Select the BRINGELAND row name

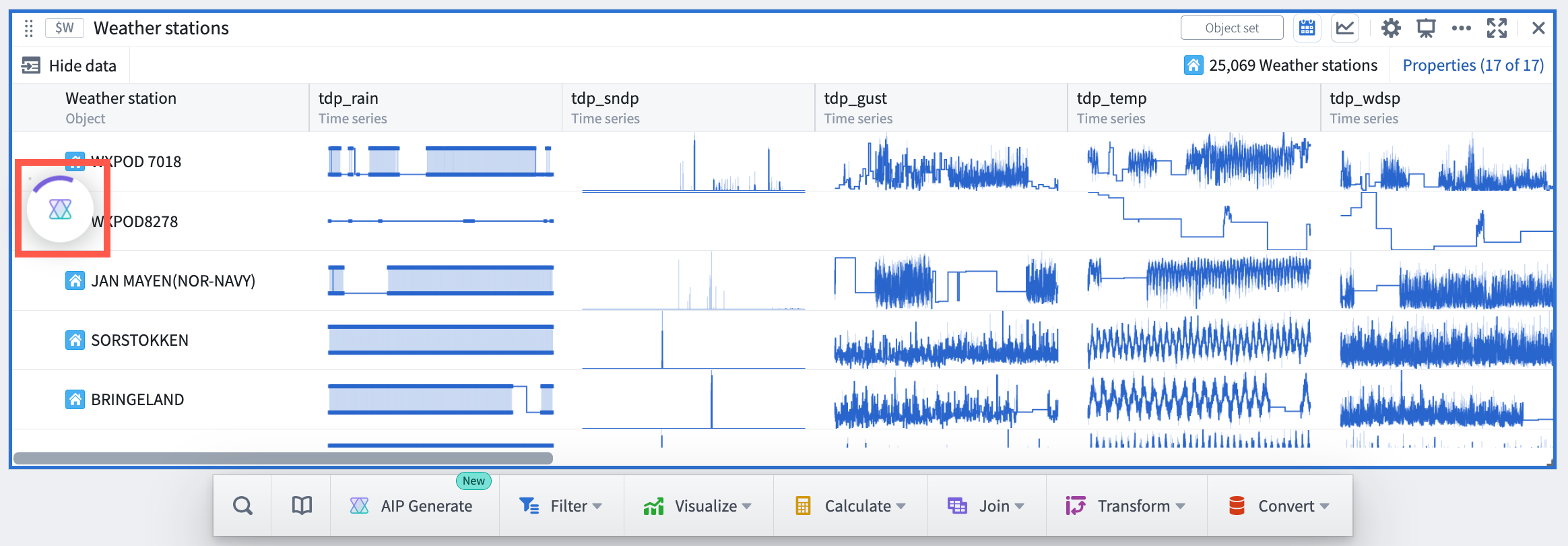137,400
